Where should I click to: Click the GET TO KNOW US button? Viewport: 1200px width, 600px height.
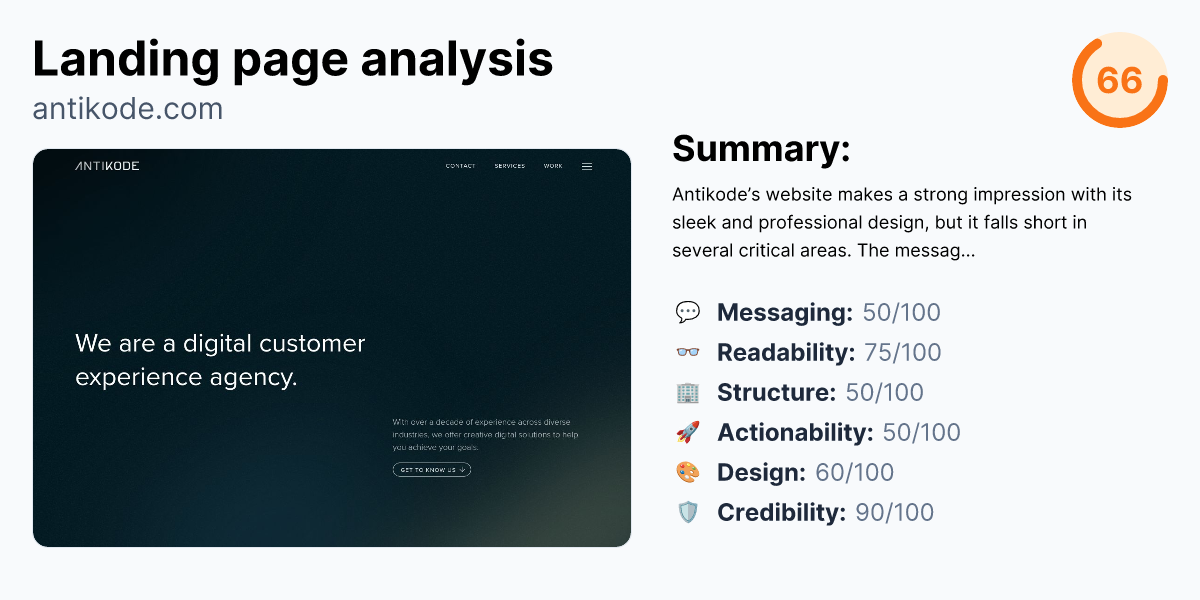tap(431, 469)
